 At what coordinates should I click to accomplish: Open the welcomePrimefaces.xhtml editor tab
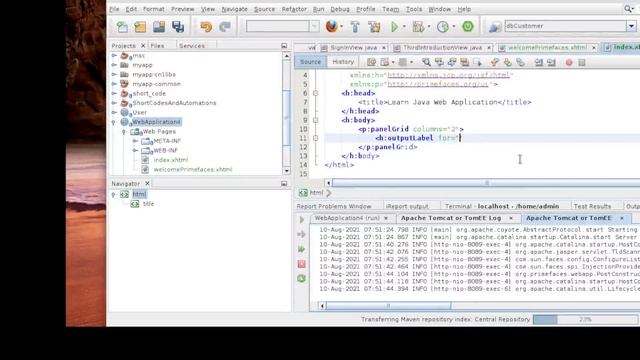pos(547,48)
